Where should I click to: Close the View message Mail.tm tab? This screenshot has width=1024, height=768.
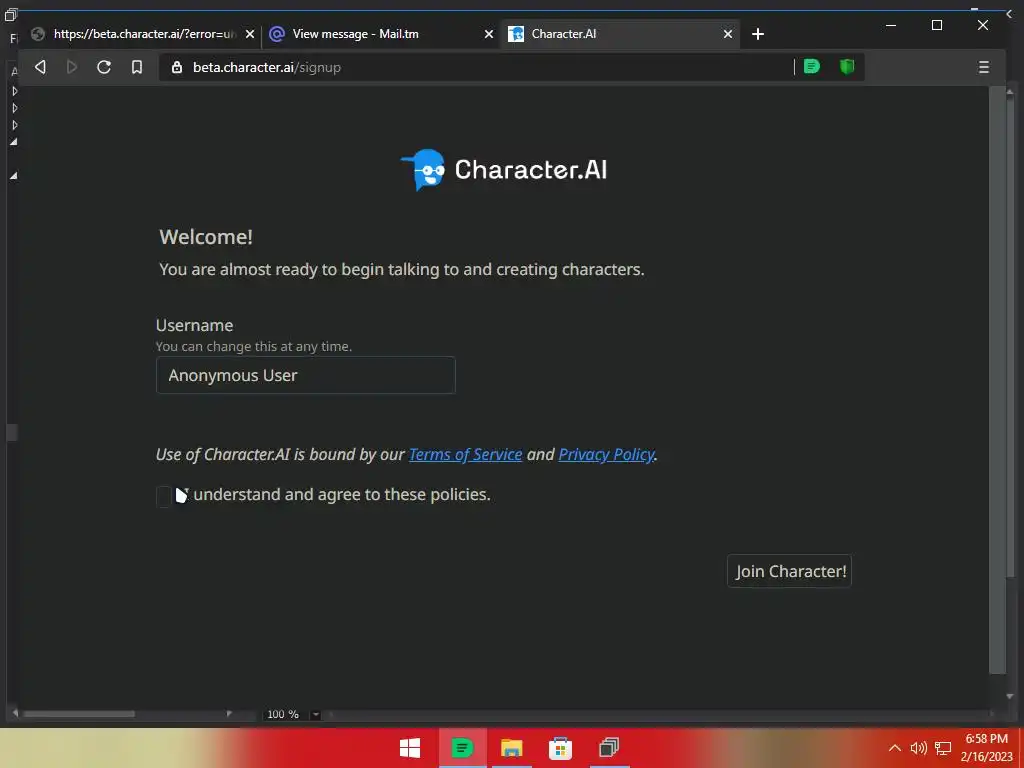pyautogui.click(x=488, y=34)
